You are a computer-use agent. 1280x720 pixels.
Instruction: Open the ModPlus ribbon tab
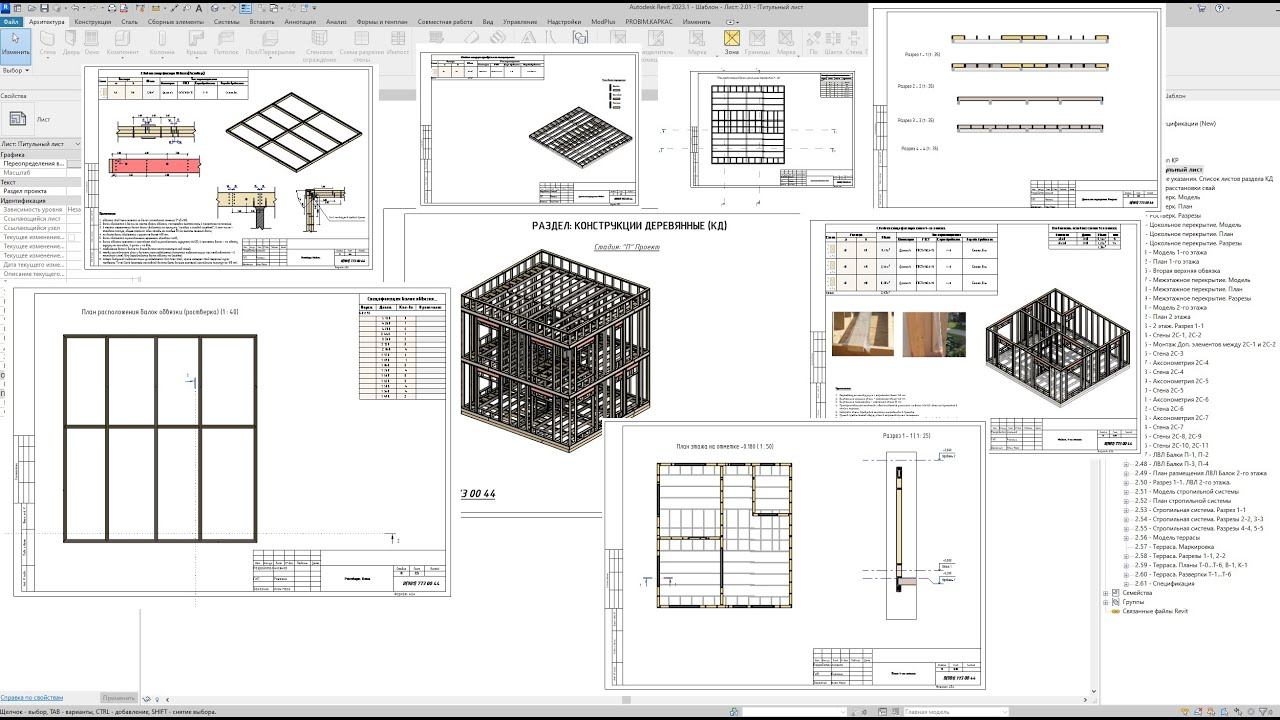[x=604, y=21]
